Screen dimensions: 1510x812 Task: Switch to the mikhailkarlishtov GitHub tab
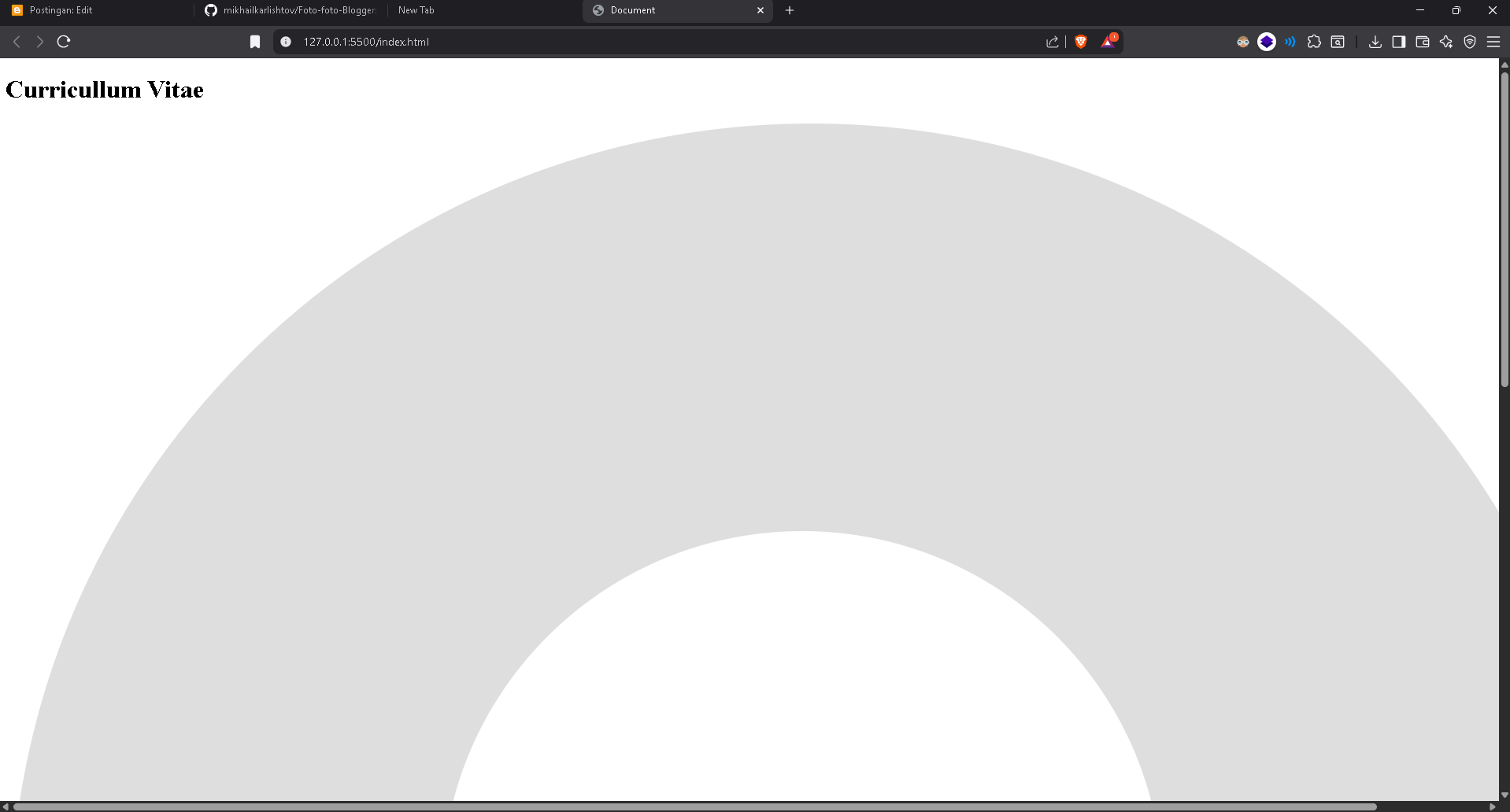(x=291, y=10)
